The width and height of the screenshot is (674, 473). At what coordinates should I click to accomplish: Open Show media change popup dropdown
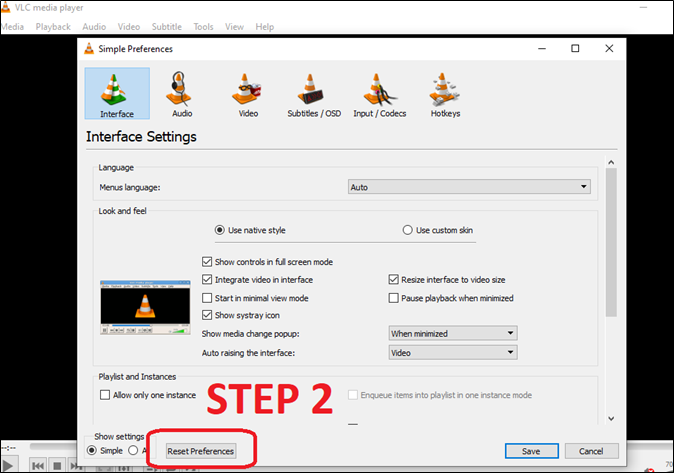coord(453,333)
